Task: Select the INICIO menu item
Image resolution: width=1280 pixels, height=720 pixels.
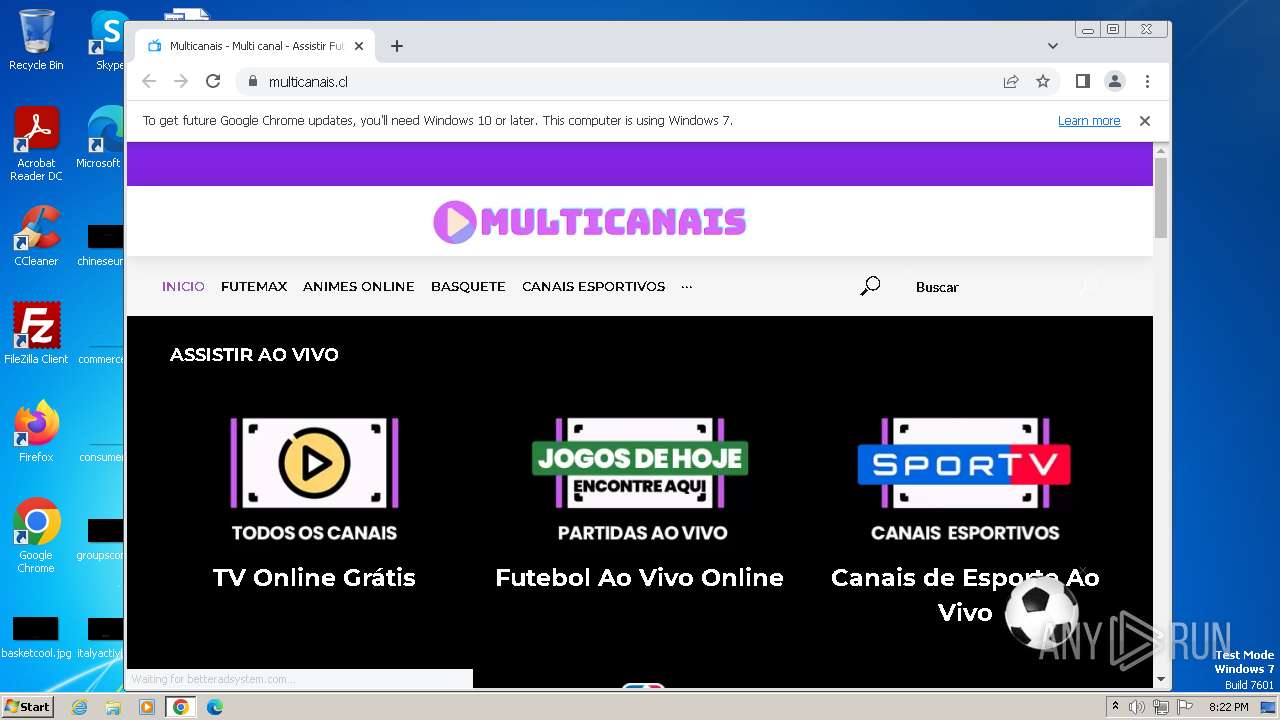Action: point(183,287)
